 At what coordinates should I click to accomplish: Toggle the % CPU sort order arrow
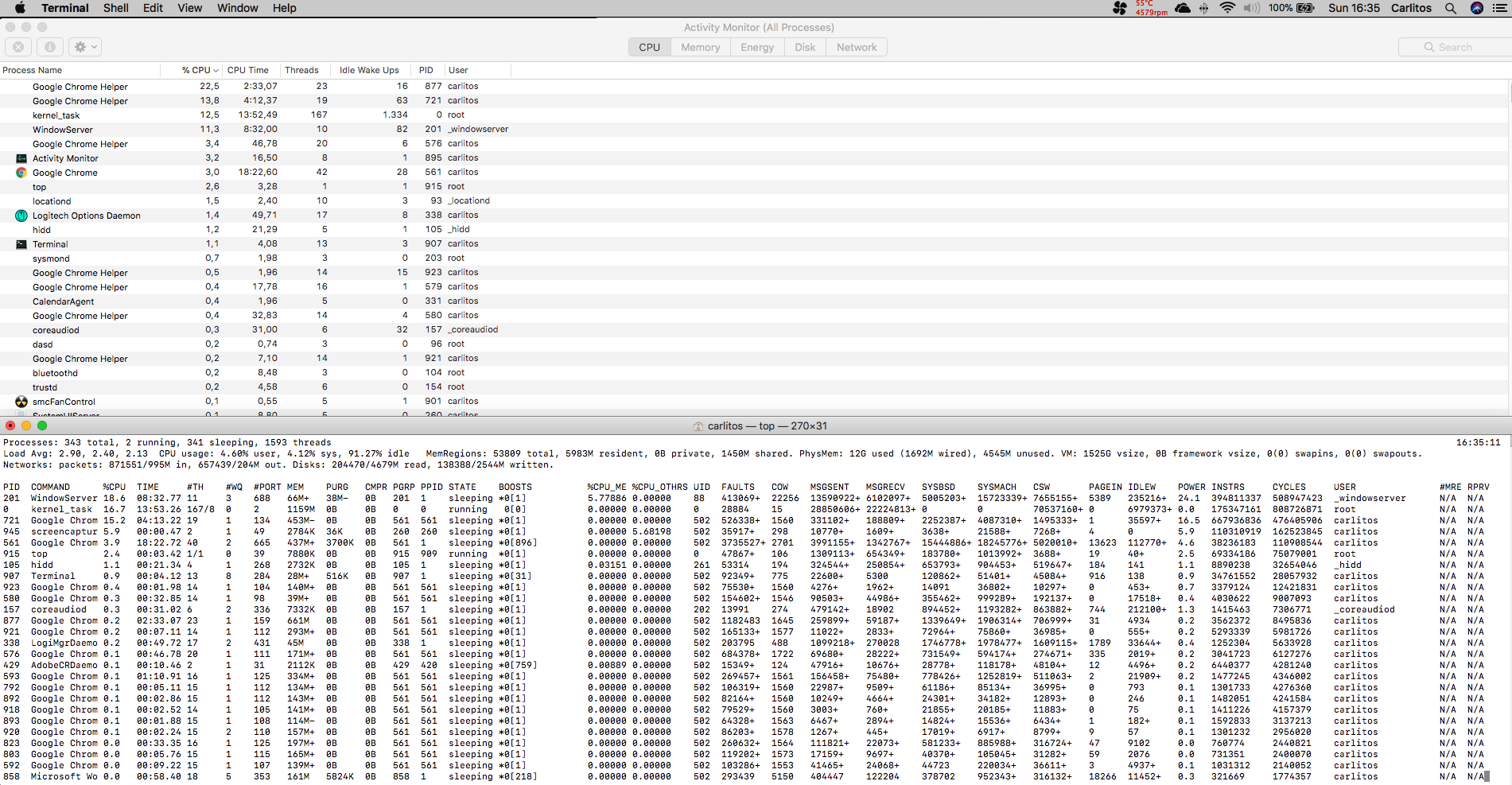pos(216,70)
